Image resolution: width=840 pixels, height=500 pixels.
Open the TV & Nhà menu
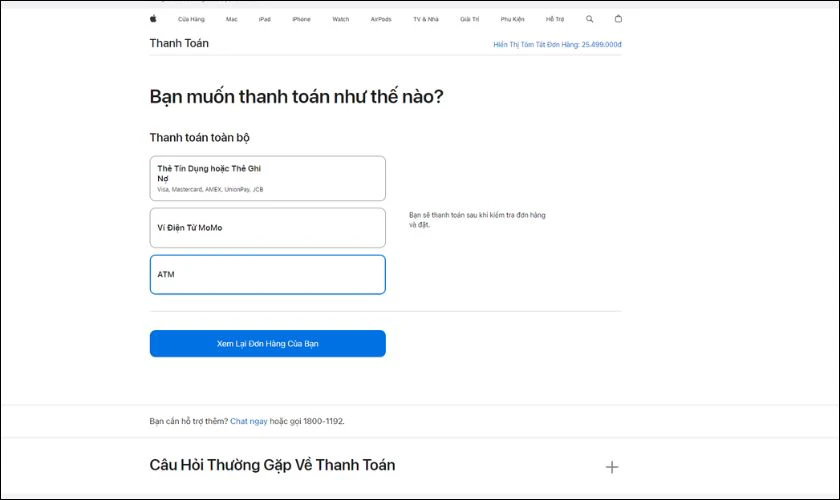pyautogui.click(x=425, y=19)
